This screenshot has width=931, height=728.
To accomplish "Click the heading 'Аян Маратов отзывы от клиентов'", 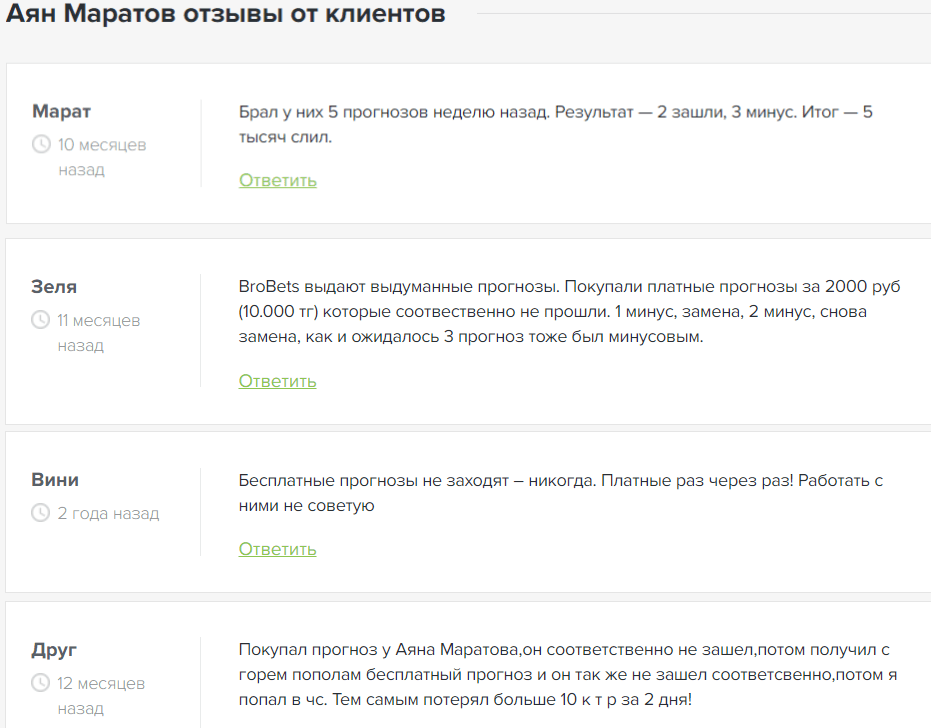I will tap(226, 13).
